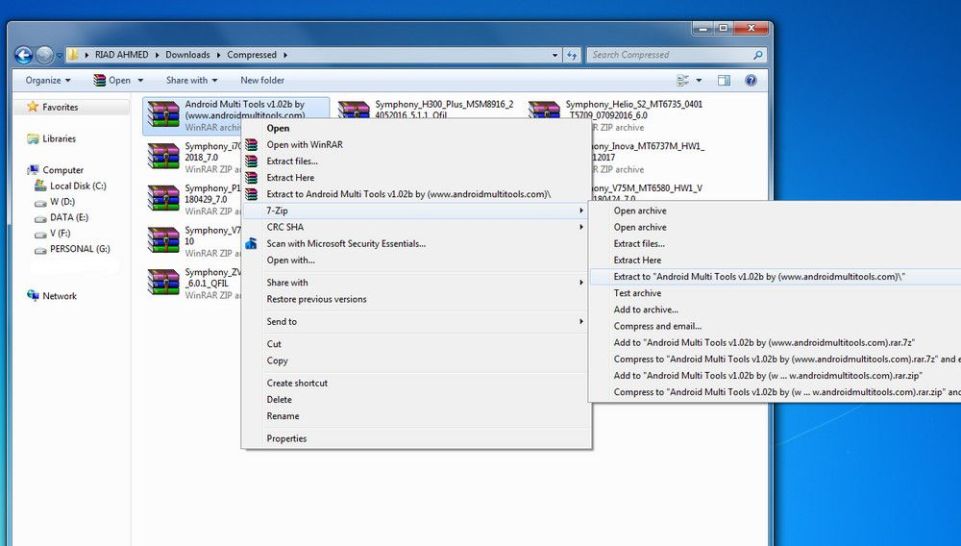The image size is (961, 546).
Task: Expand the CRC SHA submenu
Action: tap(417, 228)
